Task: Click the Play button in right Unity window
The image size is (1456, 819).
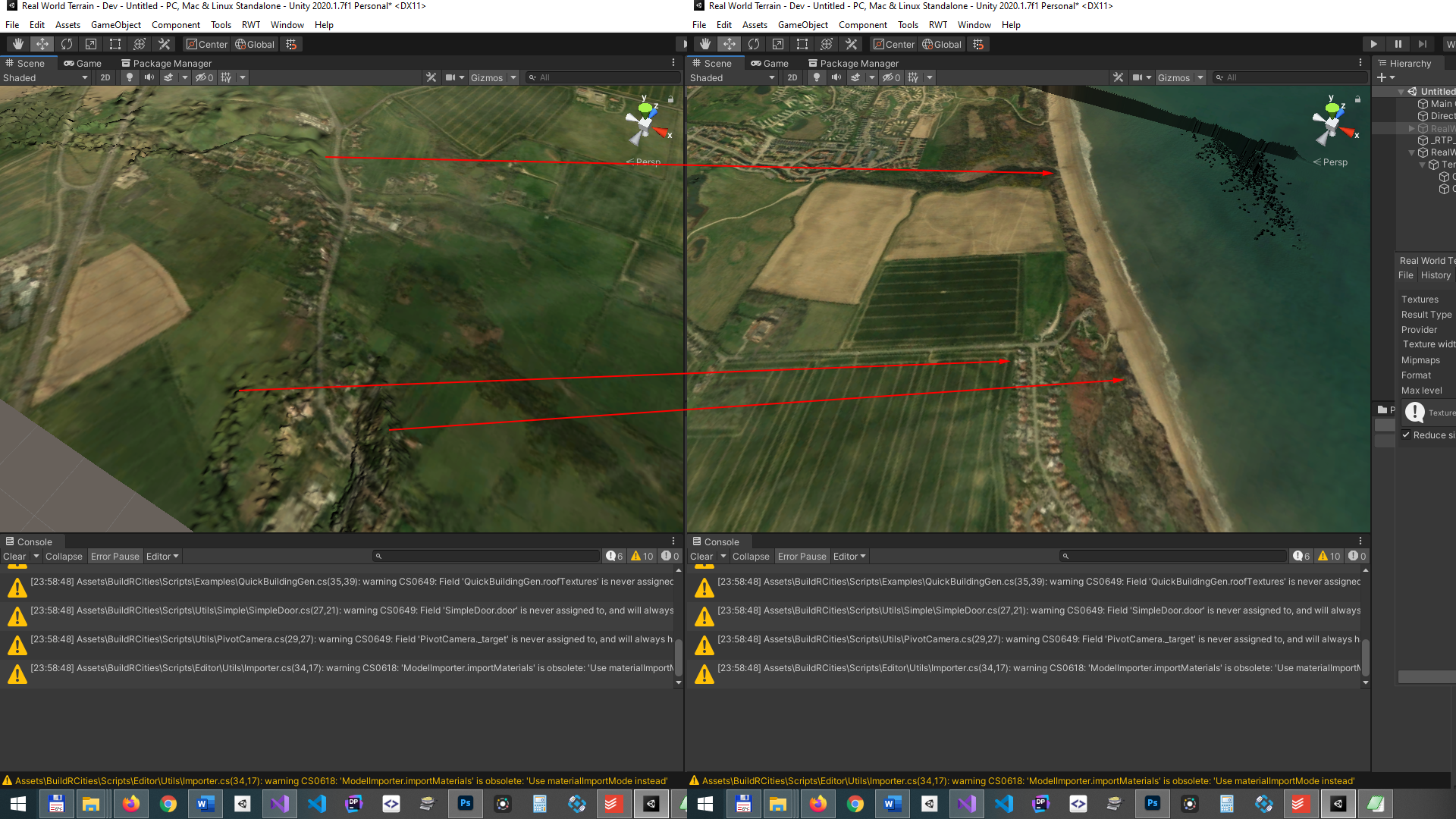Action: pyautogui.click(x=1373, y=44)
